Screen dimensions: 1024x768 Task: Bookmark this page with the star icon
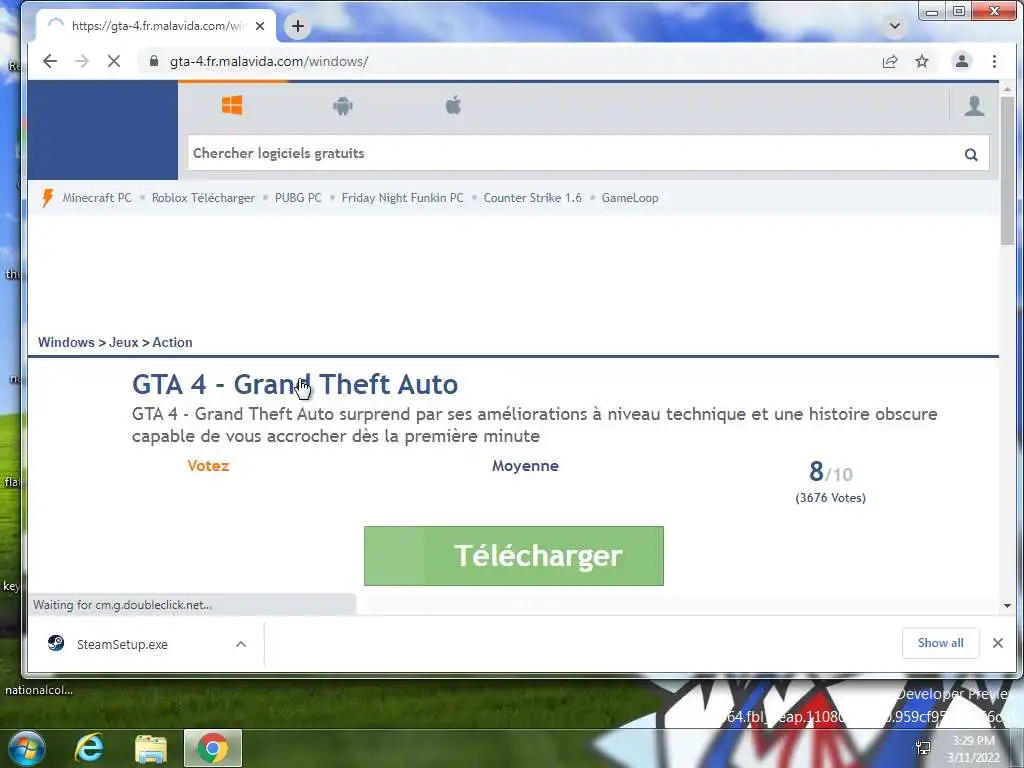click(921, 61)
